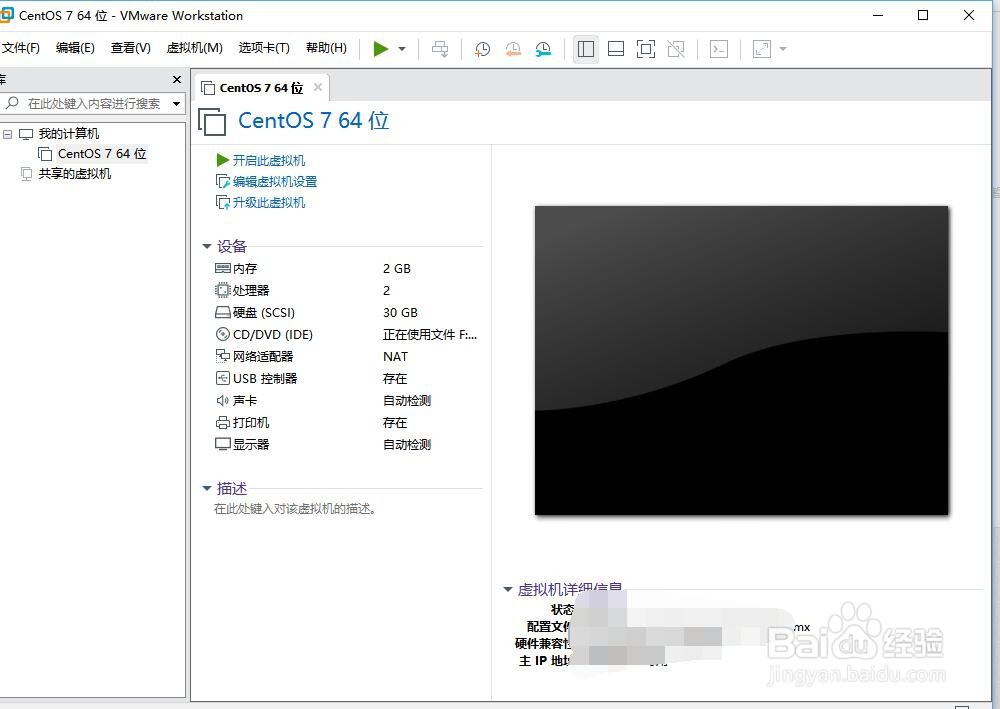Revert the virtual machine to a snapshot
The width and height of the screenshot is (1000, 709).
pos(513,48)
